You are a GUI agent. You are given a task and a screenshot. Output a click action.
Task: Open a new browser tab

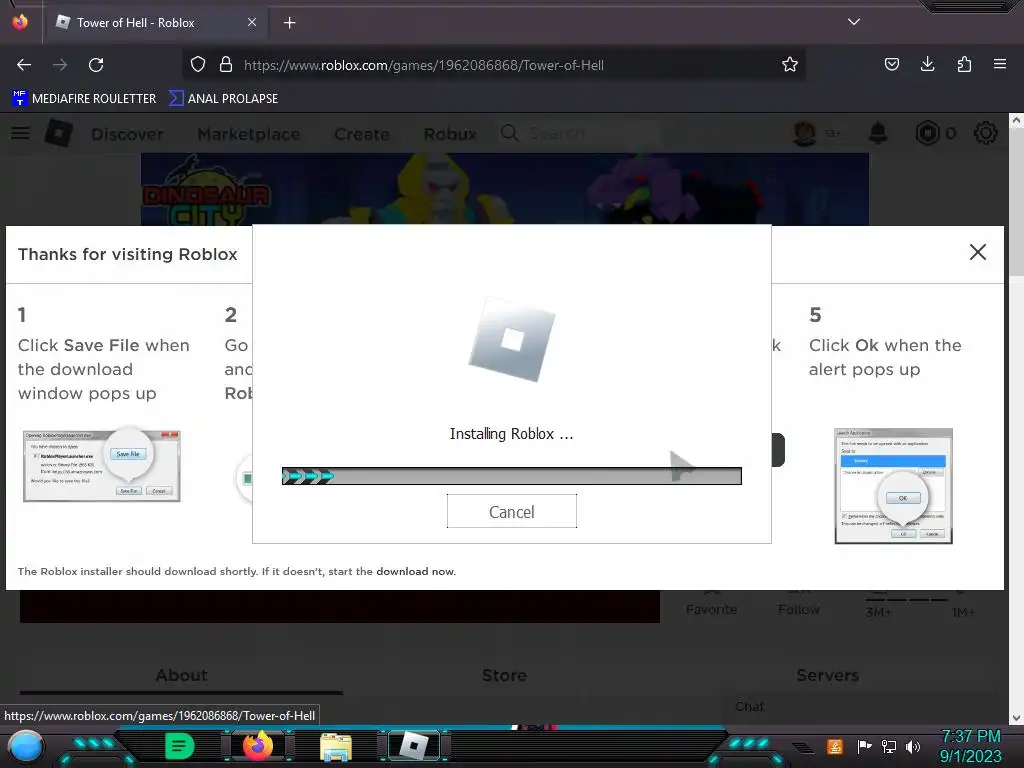[x=289, y=23]
